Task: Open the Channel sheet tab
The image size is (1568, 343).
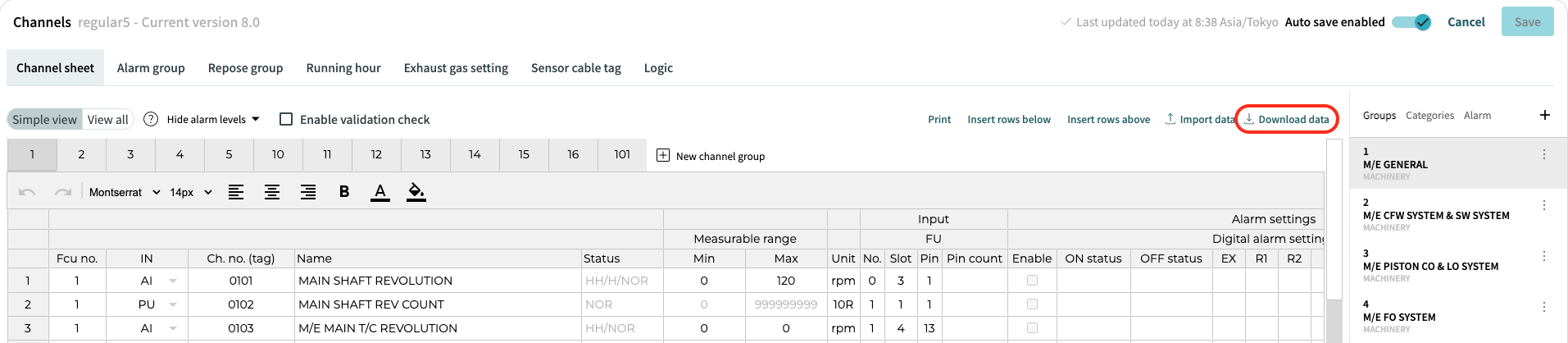Action: click(55, 68)
